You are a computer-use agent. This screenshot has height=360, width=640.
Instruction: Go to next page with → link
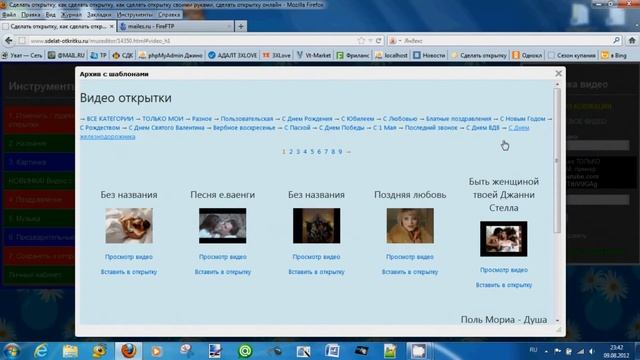tap(348, 152)
